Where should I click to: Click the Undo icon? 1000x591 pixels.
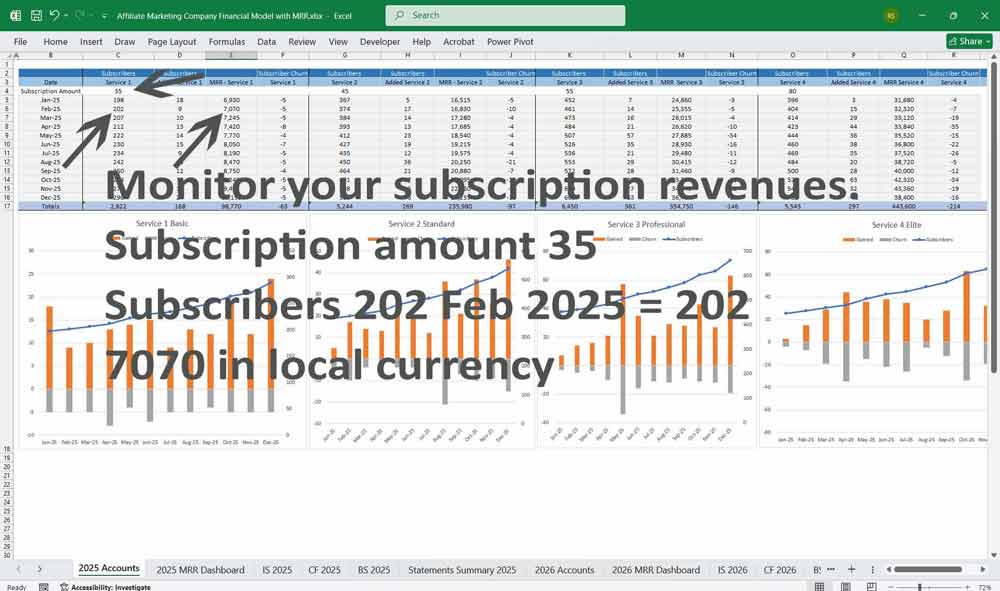[x=54, y=14]
